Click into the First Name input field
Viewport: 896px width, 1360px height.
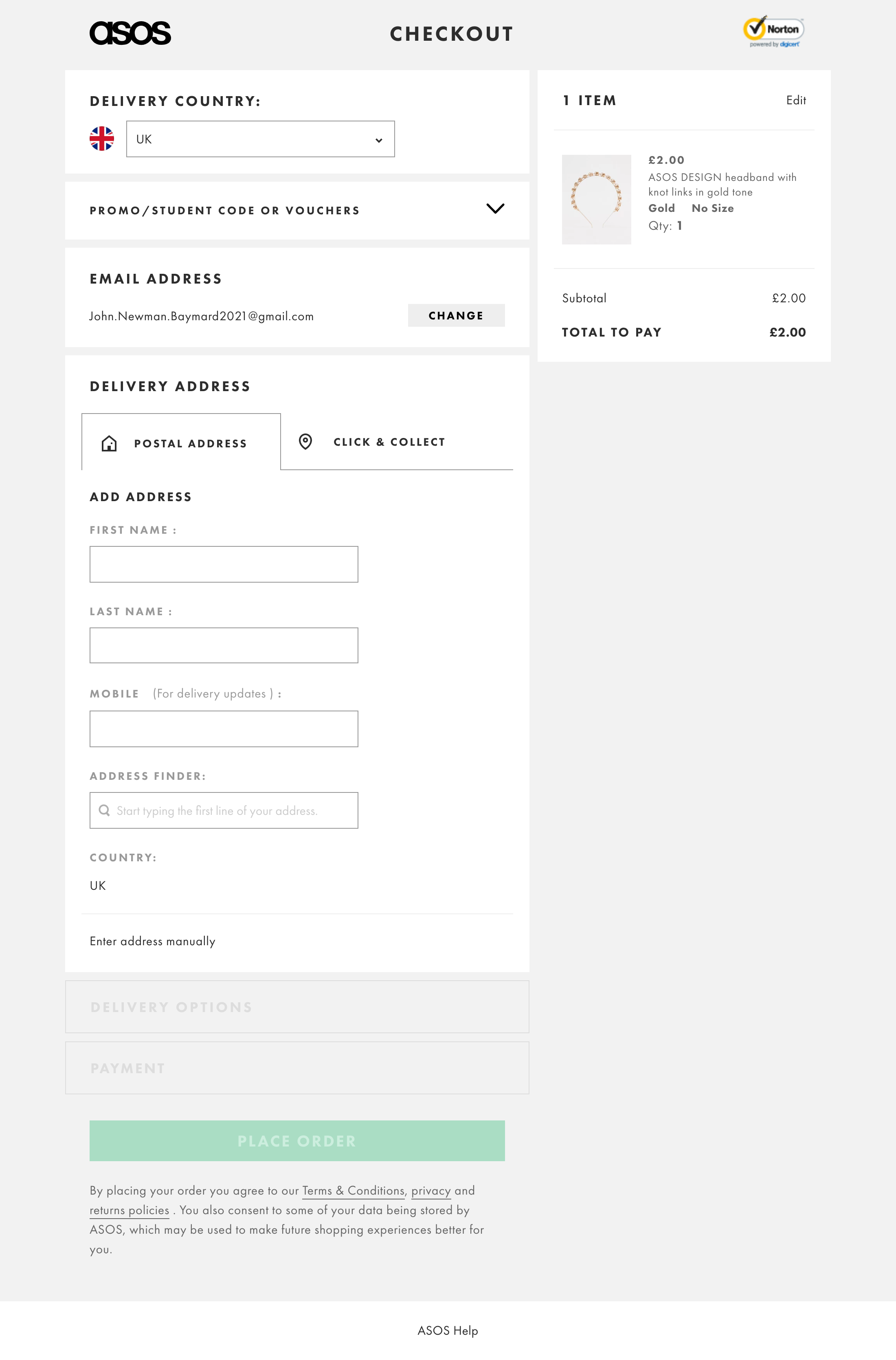click(x=224, y=563)
